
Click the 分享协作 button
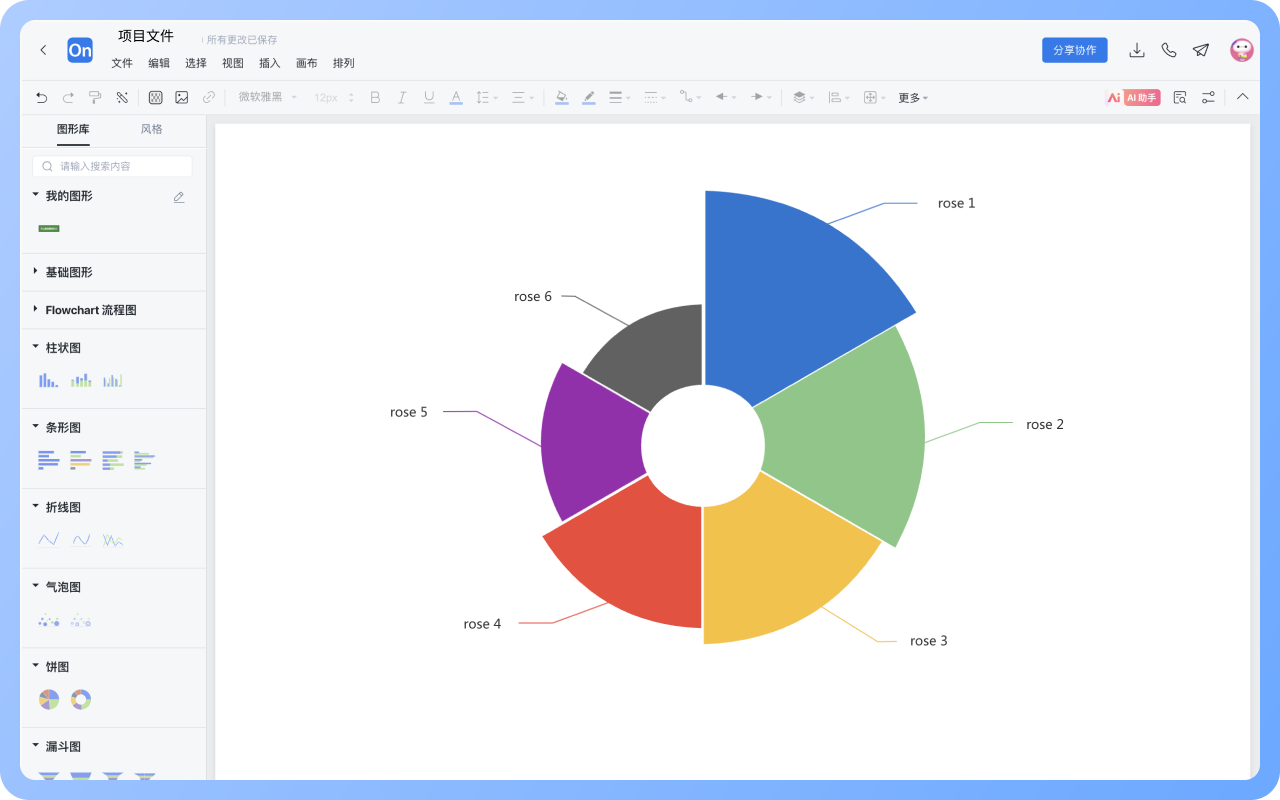pos(1074,50)
